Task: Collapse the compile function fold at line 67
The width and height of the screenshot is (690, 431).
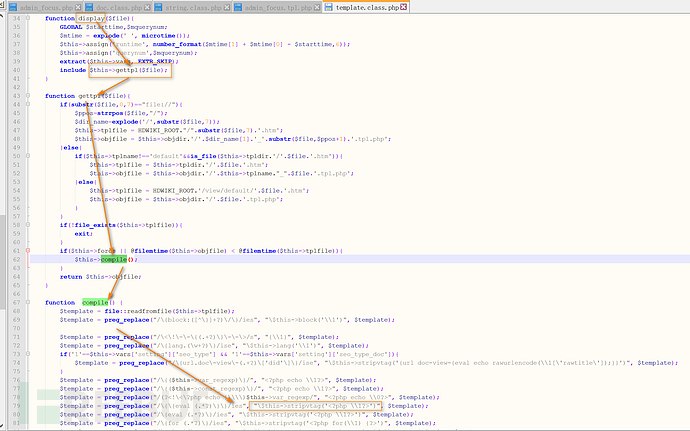Action: coord(28,302)
